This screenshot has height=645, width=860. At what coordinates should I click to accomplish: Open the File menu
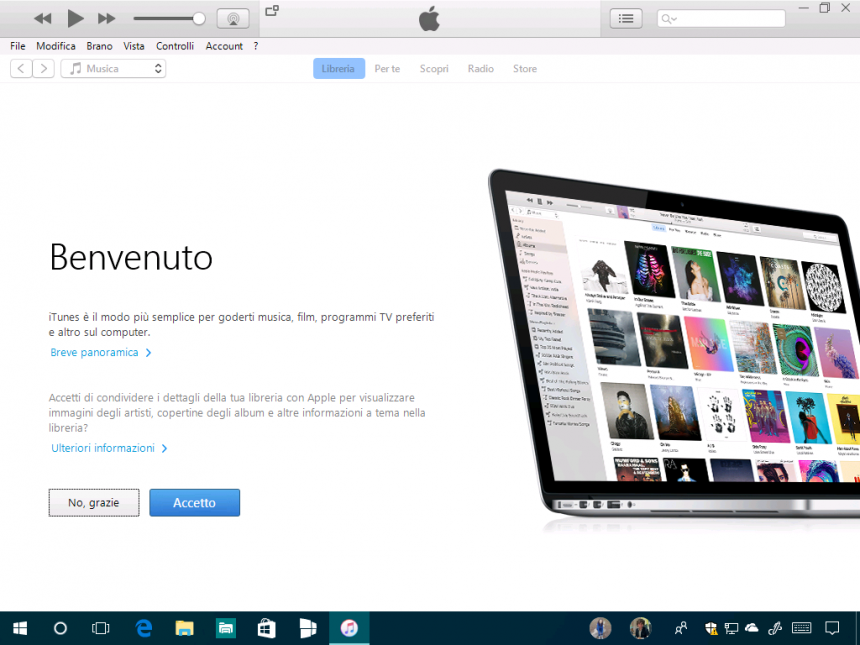(x=18, y=46)
